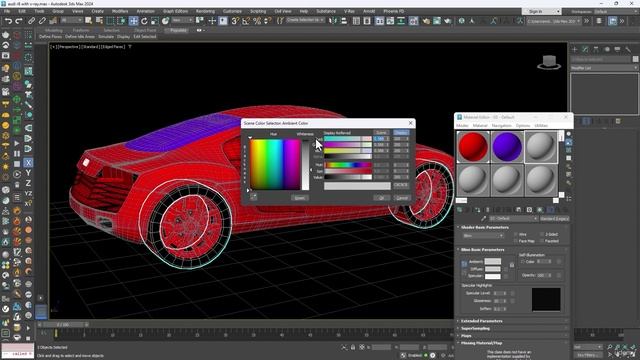Toggle the Percent Snap icon

[x=257, y=21]
